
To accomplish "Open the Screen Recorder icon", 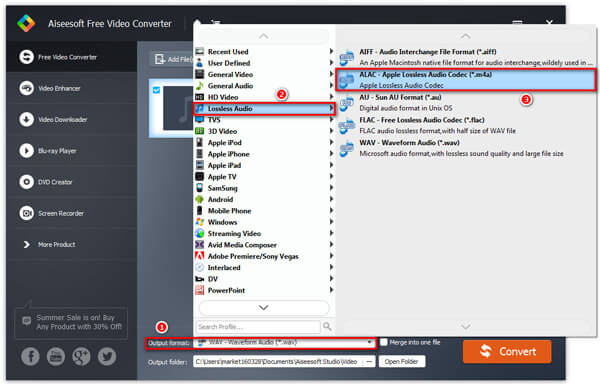I will pos(26,213).
